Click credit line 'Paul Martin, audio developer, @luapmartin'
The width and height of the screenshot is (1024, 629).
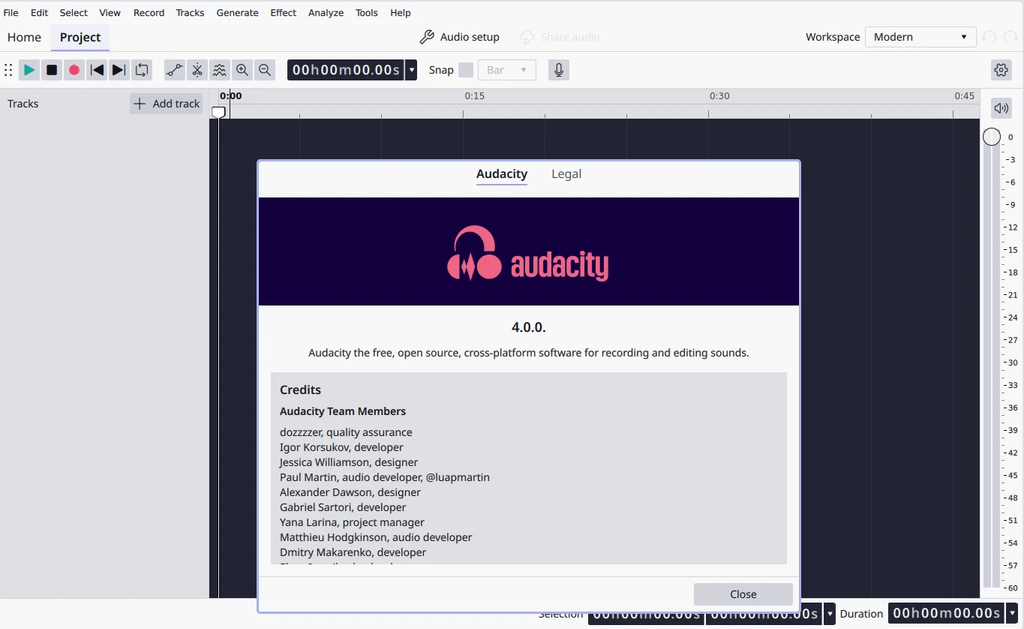tap(385, 477)
